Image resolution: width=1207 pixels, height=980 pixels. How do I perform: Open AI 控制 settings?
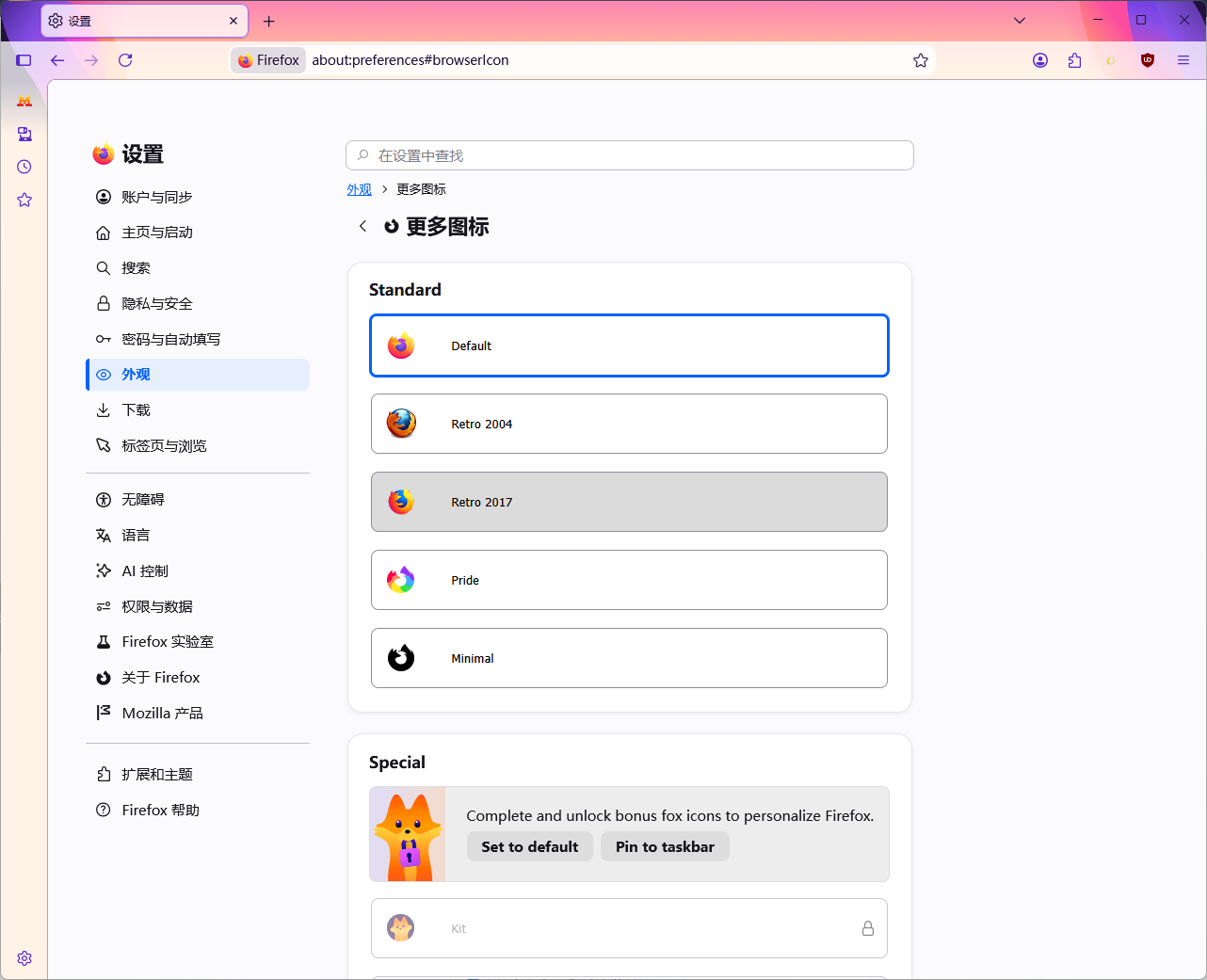point(198,571)
